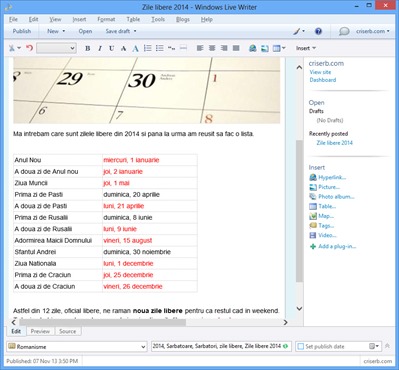Justify the text

coord(236,48)
